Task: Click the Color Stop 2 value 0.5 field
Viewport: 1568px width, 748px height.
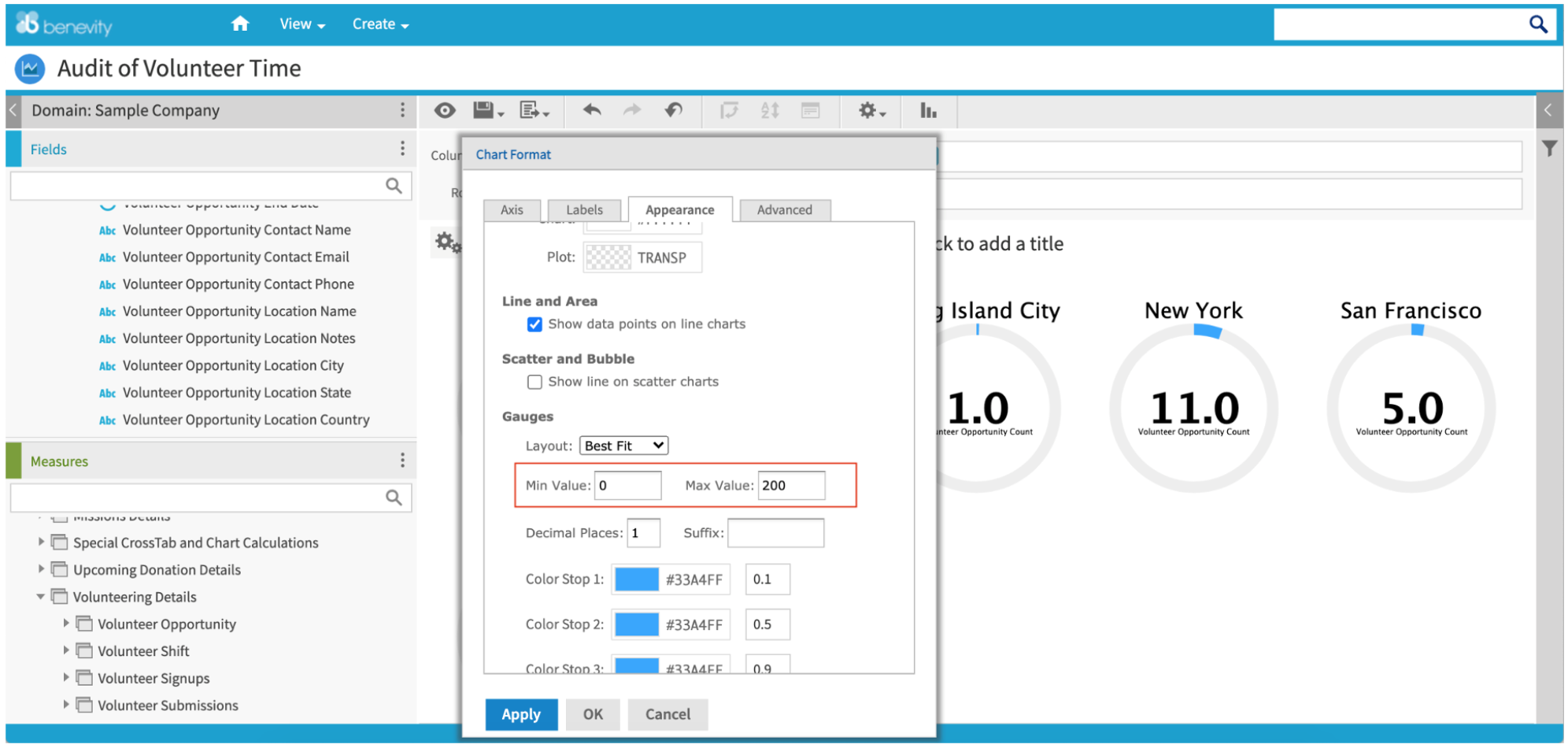Action: [x=767, y=624]
